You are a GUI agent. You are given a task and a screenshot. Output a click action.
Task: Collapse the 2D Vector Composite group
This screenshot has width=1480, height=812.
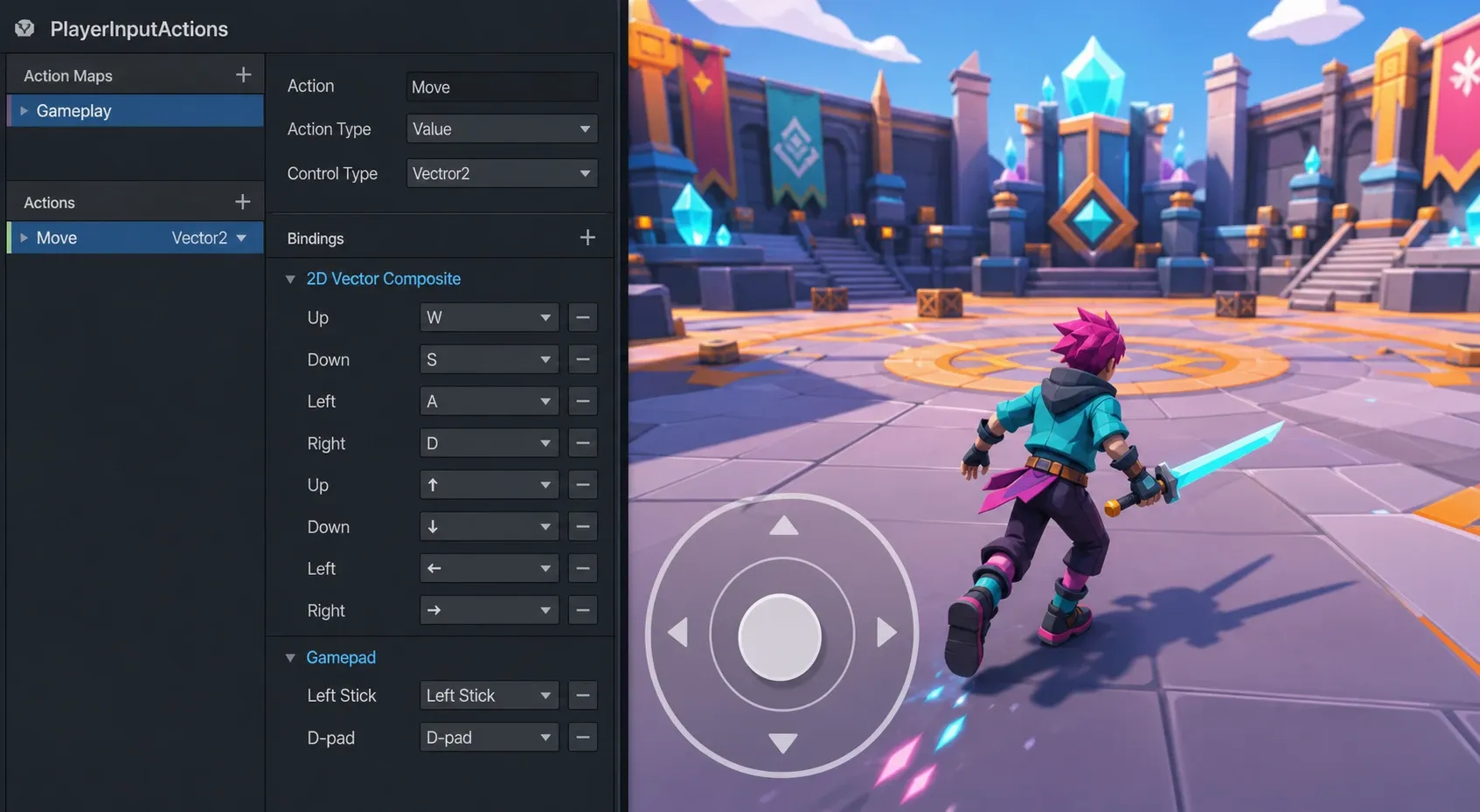[x=290, y=279]
